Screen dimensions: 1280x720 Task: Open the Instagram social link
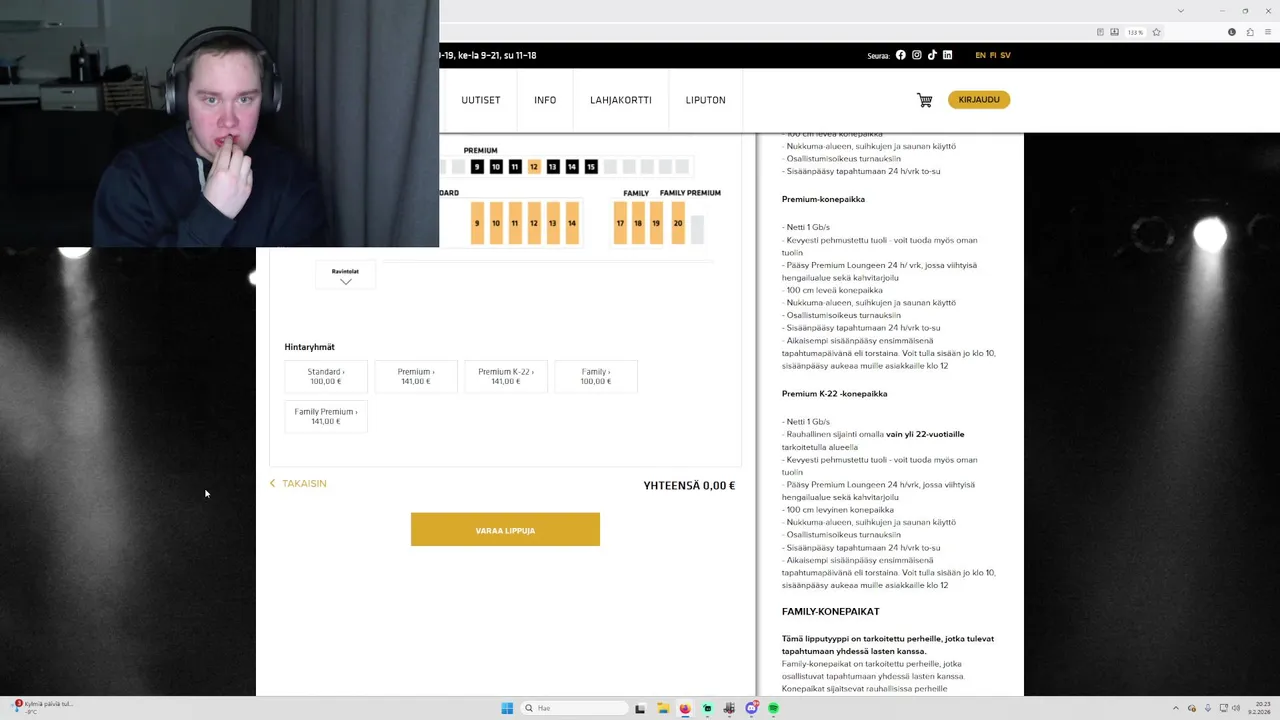coord(916,55)
